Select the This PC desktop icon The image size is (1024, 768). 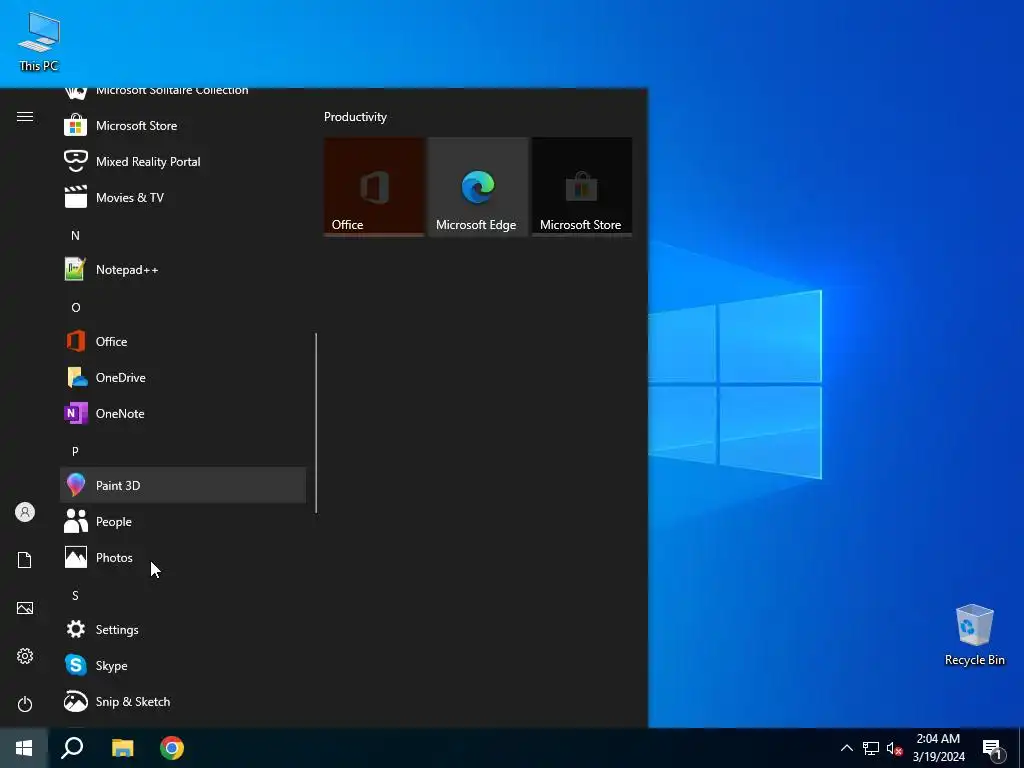point(39,41)
